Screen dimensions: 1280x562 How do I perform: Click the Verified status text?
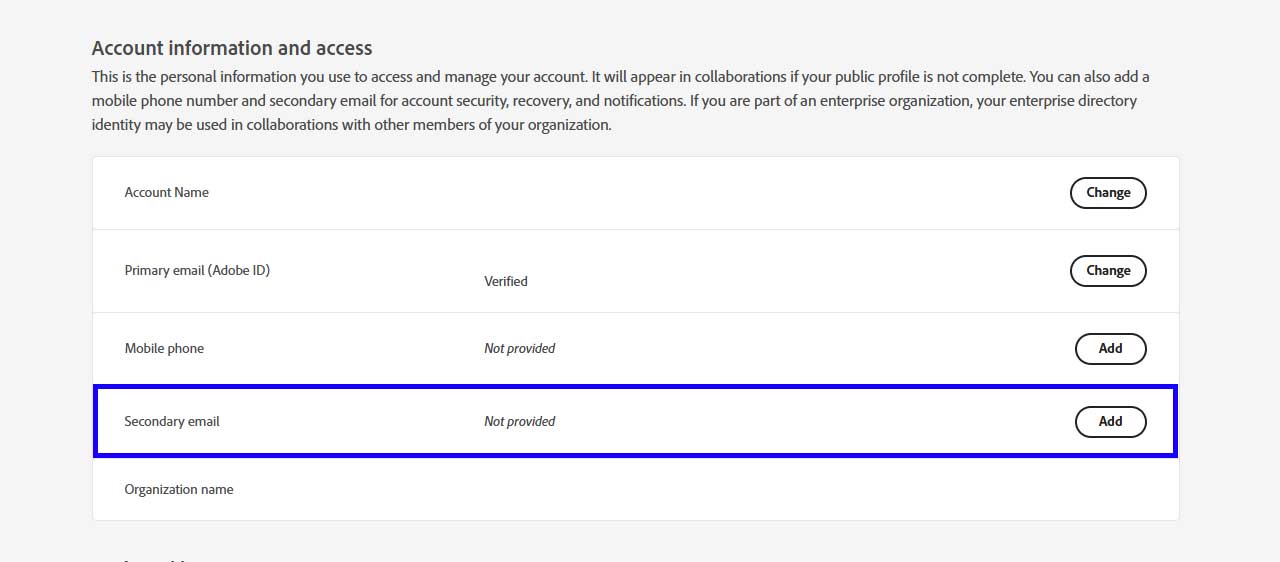[505, 282]
